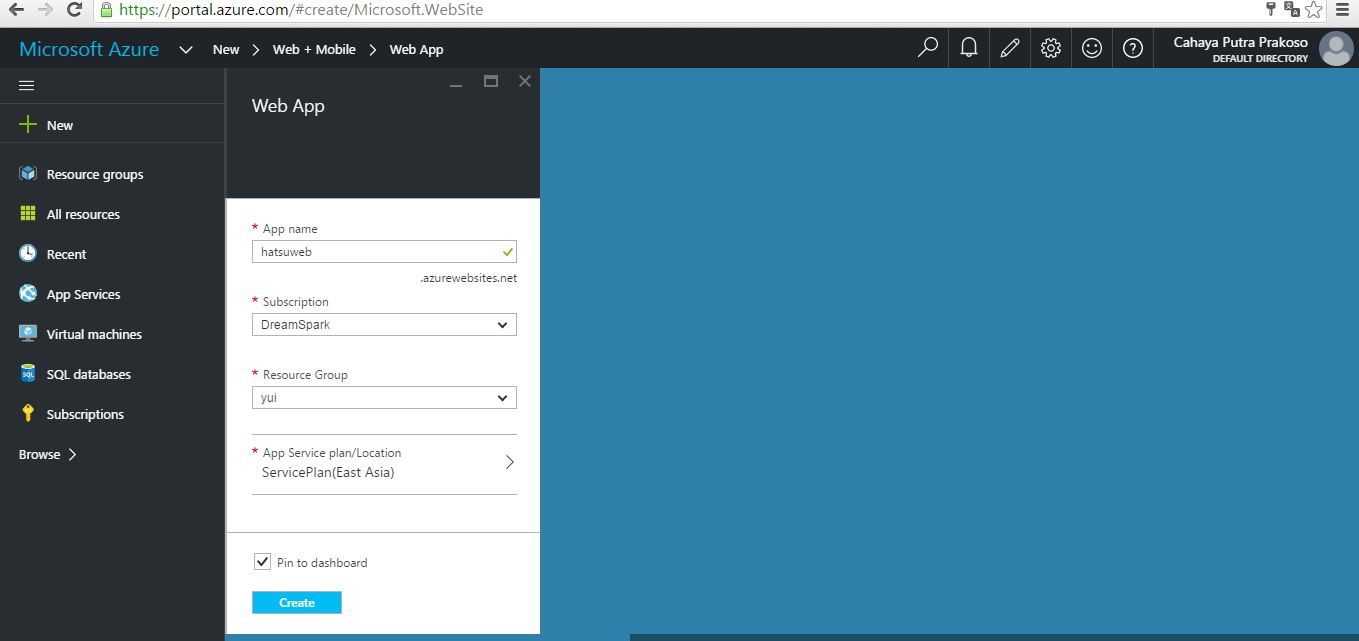This screenshot has width=1359, height=641.
Task: Click the App Services globe icon
Action: point(28,294)
